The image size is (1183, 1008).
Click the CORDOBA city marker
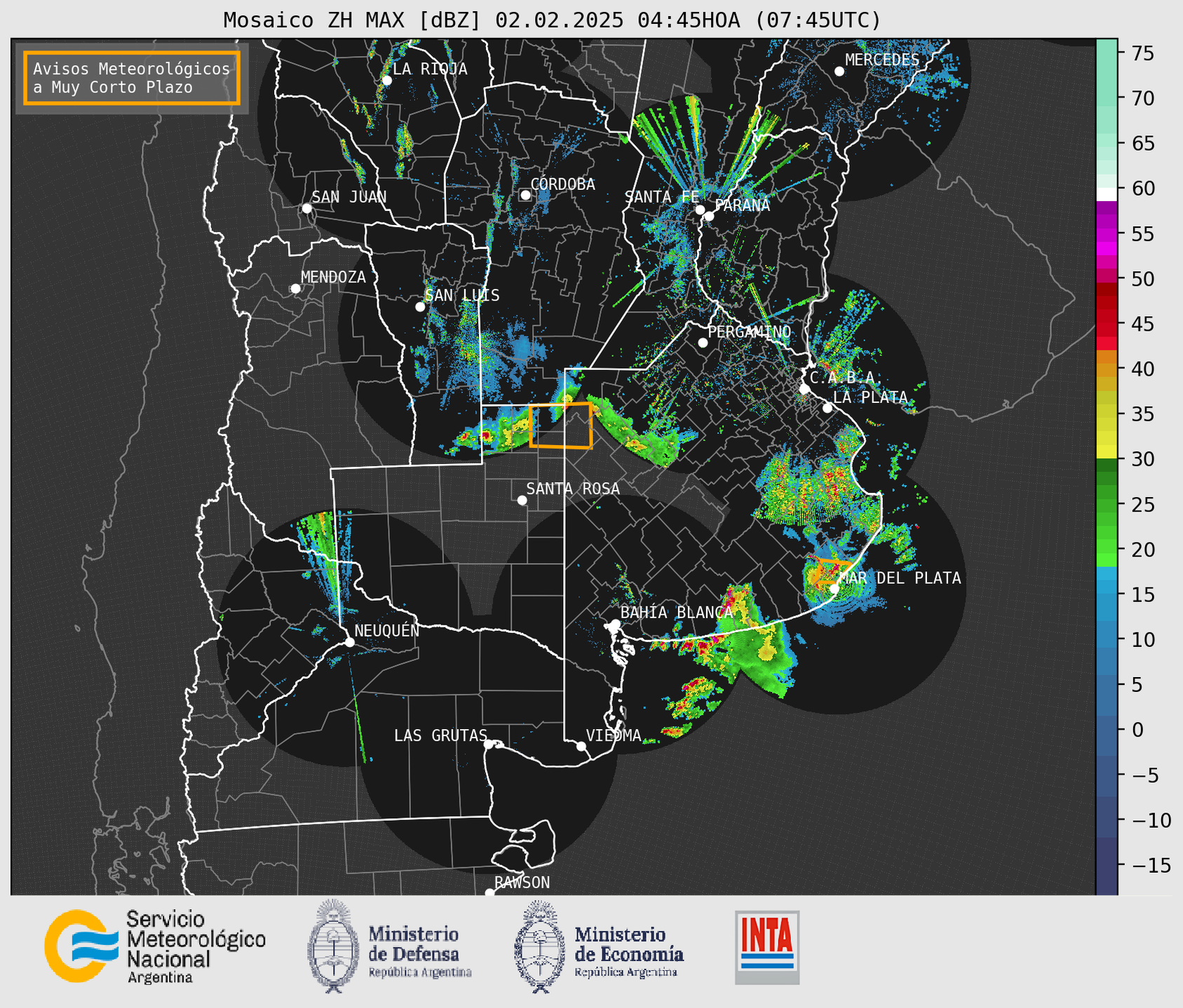[x=525, y=195]
